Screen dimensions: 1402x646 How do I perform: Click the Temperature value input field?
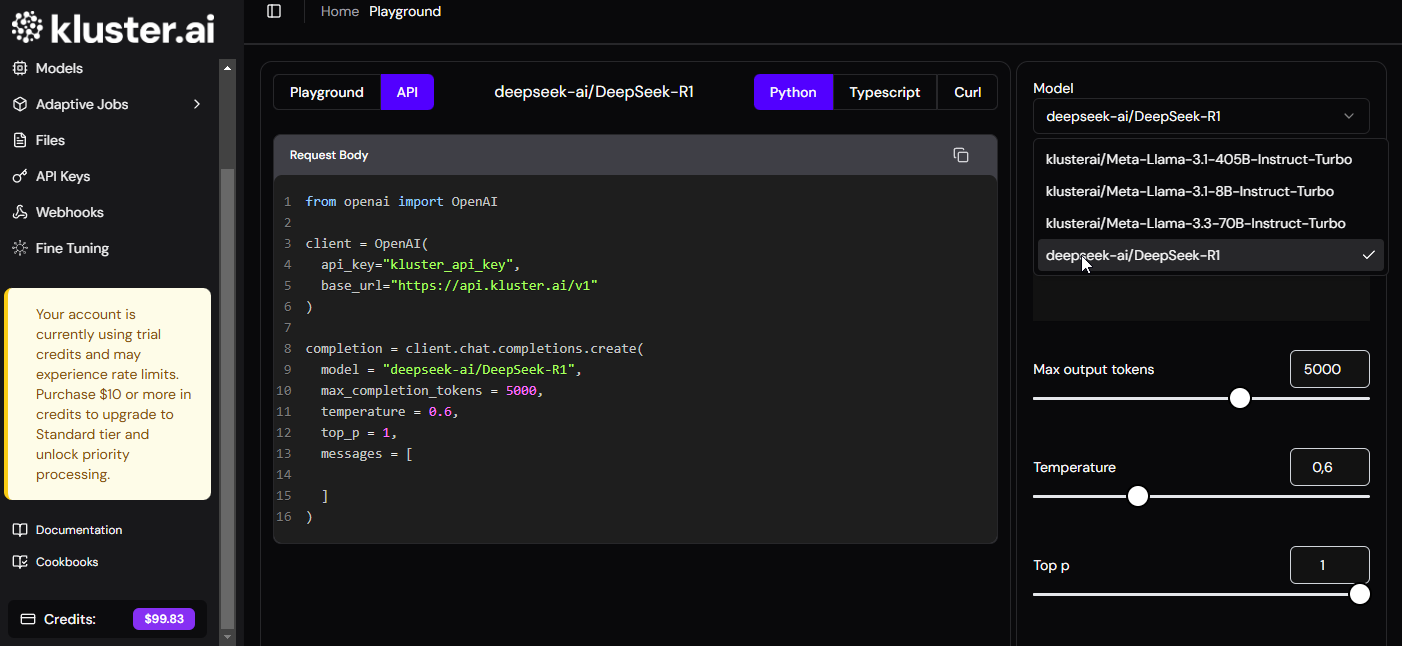[x=1330, y=467]
